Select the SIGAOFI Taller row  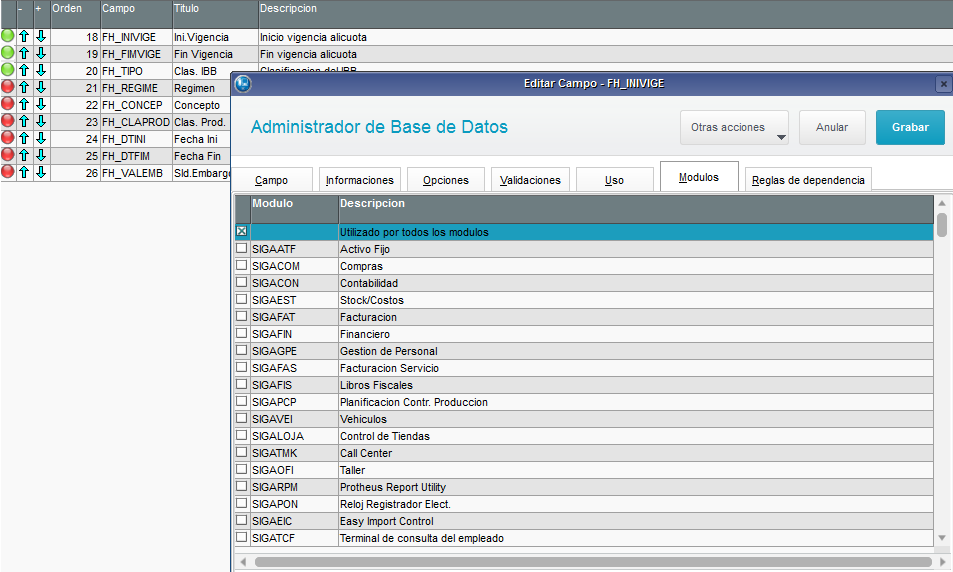point(584,470)
